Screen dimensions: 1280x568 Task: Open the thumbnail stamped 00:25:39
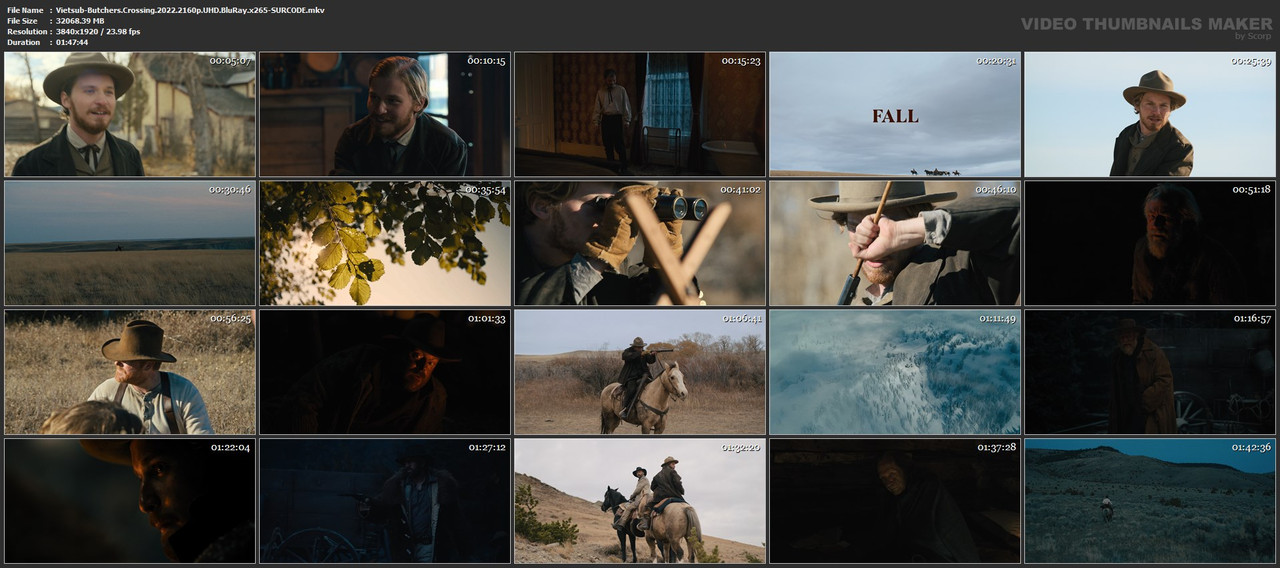(x=1150, y=114)
